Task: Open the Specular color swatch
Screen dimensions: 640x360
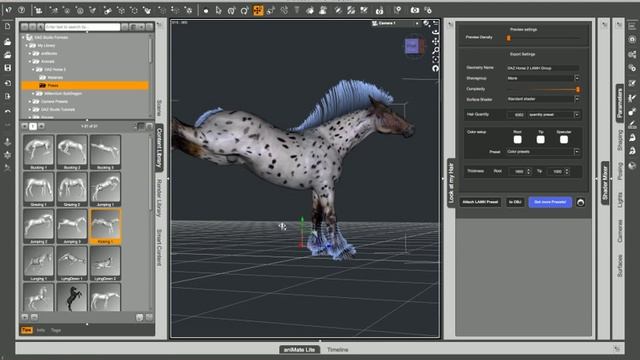Action: (564, 140)
